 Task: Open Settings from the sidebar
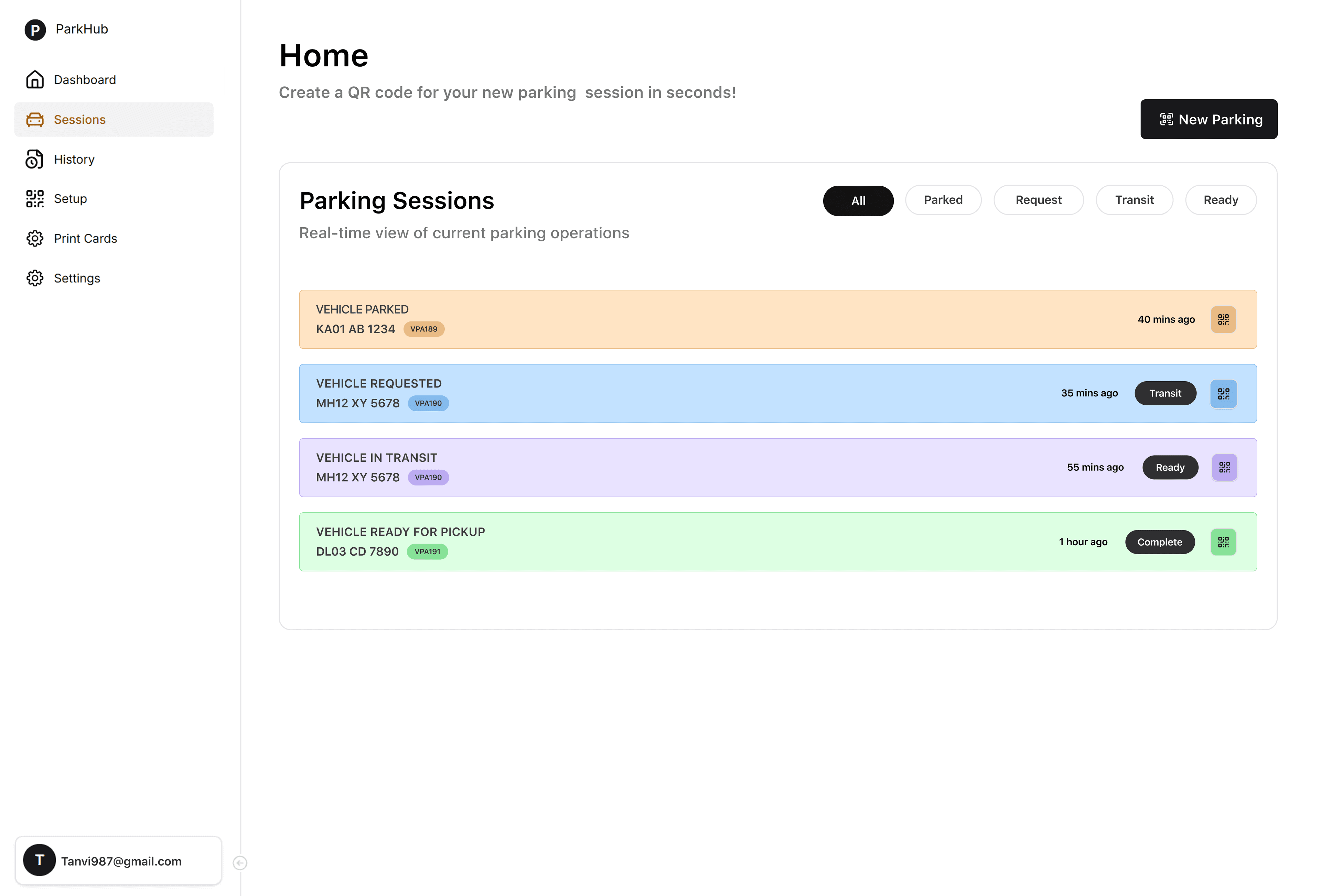tap(77, 278)
